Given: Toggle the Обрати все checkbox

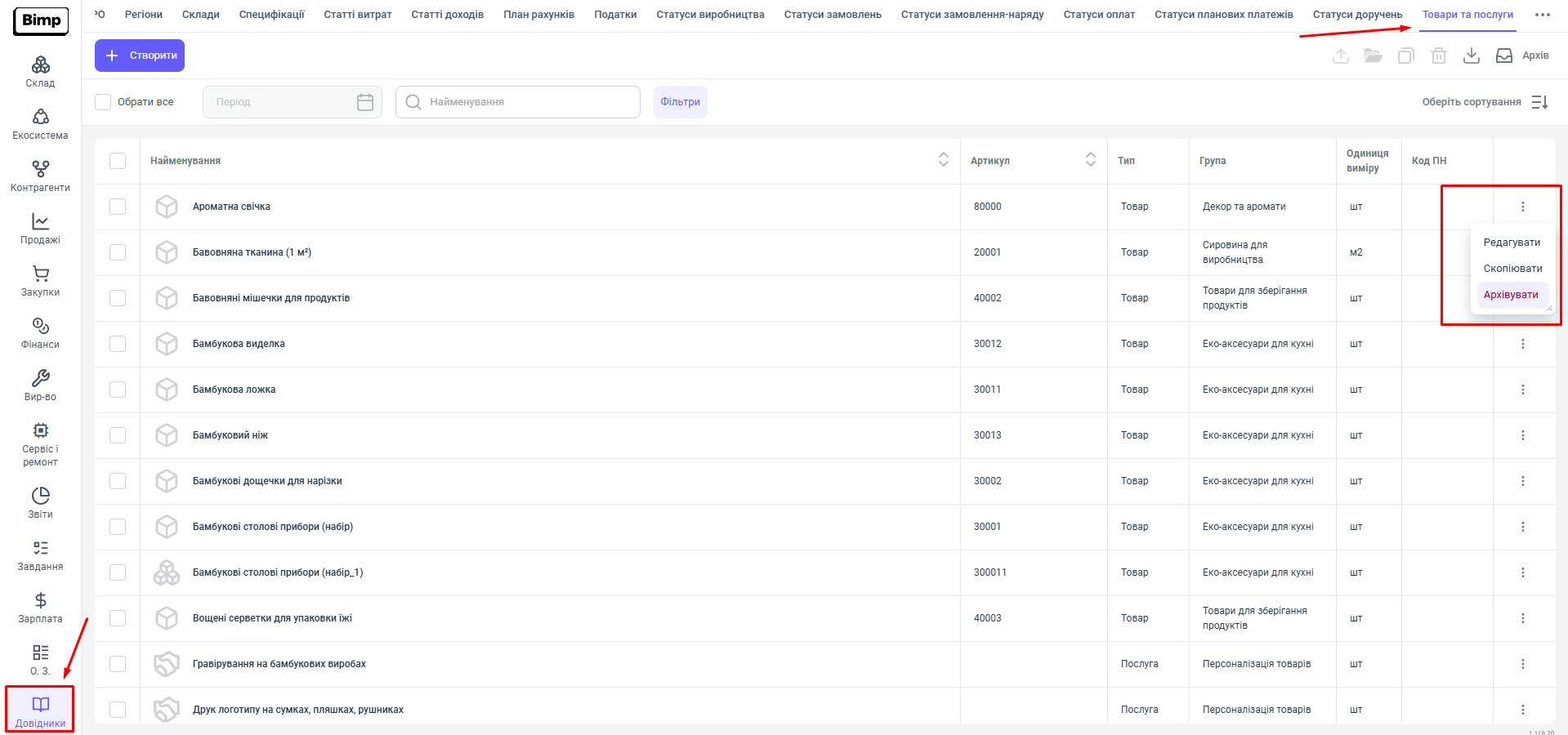Looking at the screenshot, I should click(103, 102).
